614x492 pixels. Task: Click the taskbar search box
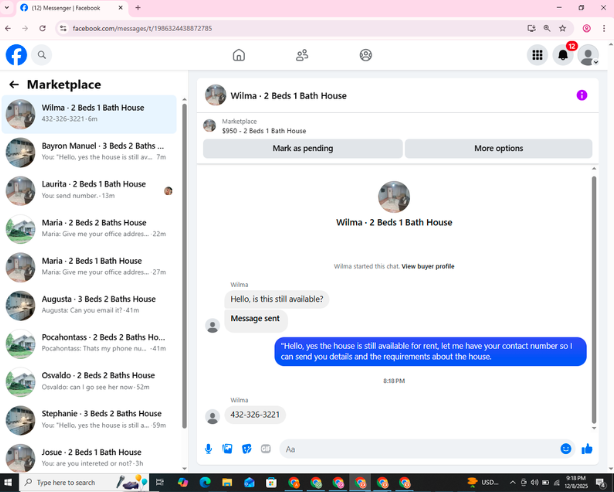[x=84, y=483]
